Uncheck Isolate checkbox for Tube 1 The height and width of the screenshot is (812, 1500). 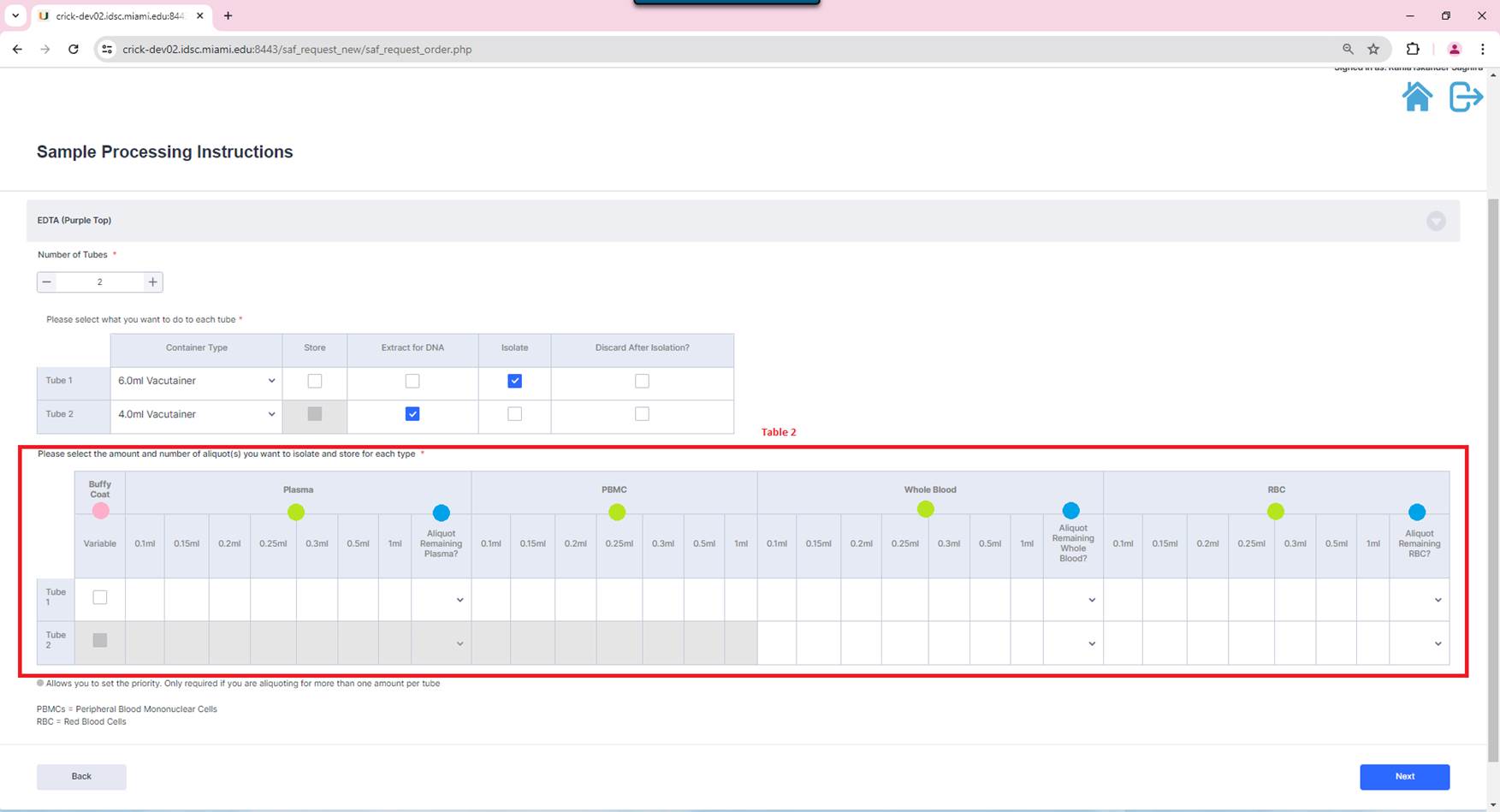pyautogui.click(x=514, y=382)
